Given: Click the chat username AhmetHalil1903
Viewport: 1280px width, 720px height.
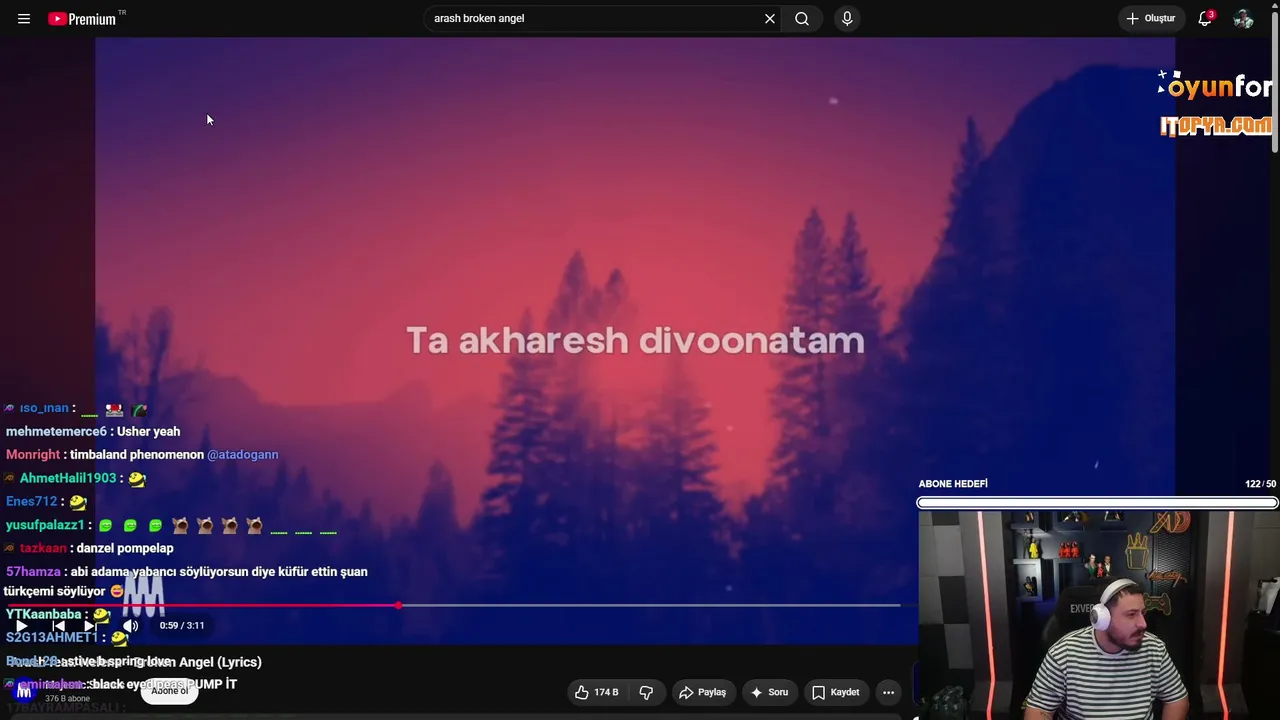Looking at the screenshot, I should click(x=68, y=478).
